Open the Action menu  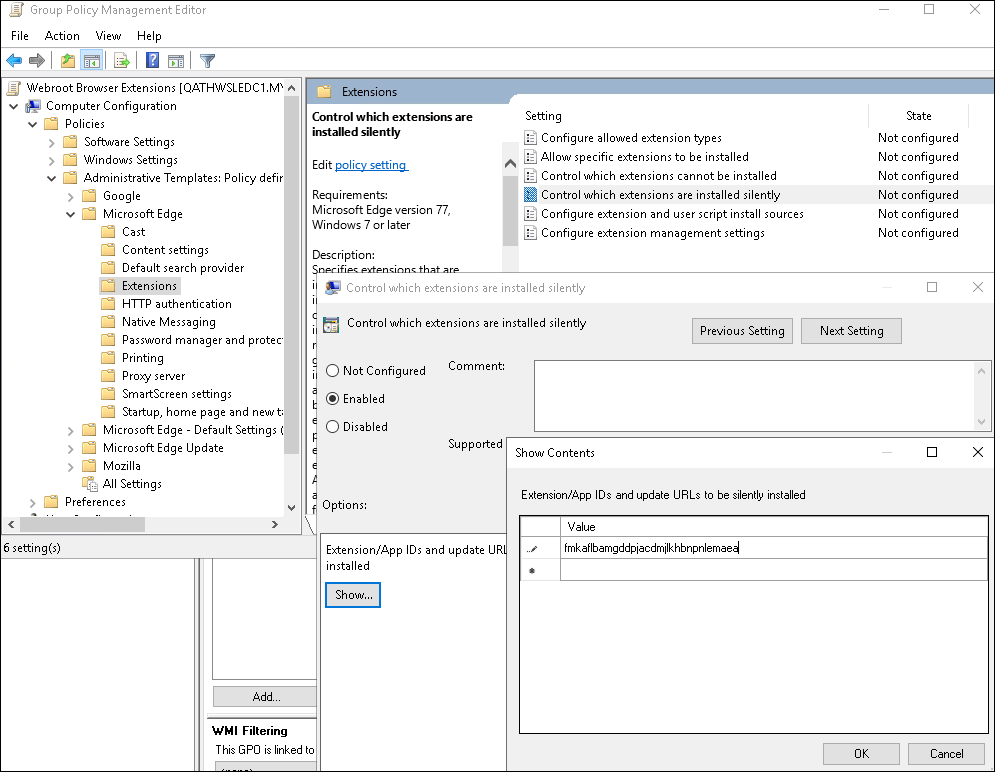pyautogui.click(x=61, y=35)
